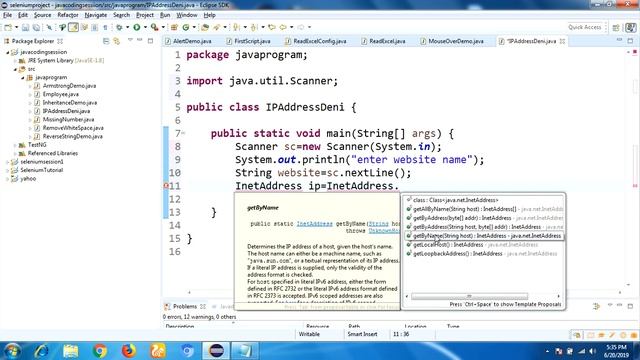Toggle Link with Editor in Package Explorer
640x360 pixels.
(116, 41)
